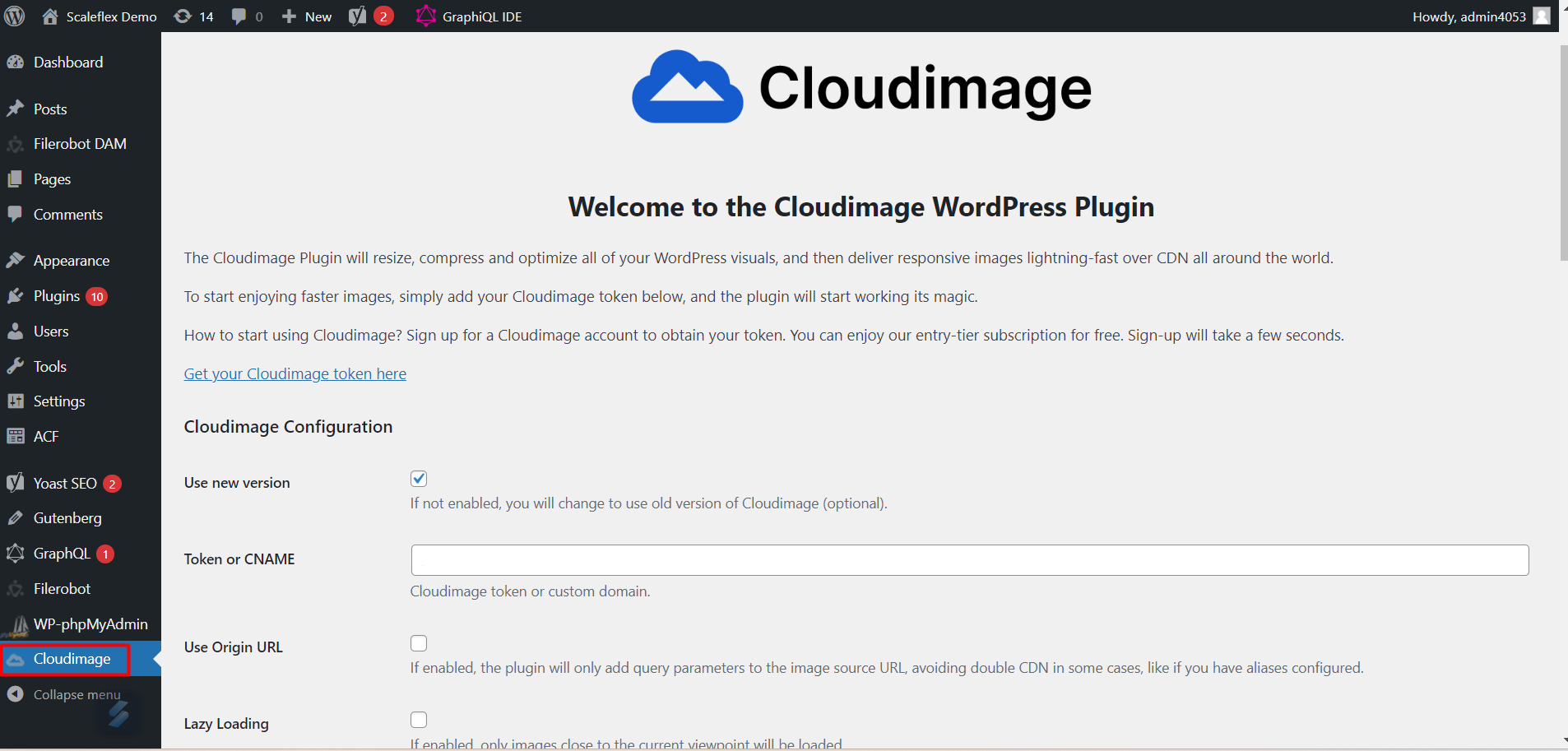
Task: Focus the Token or CNAME text field
Action: [x=969, y=560]
